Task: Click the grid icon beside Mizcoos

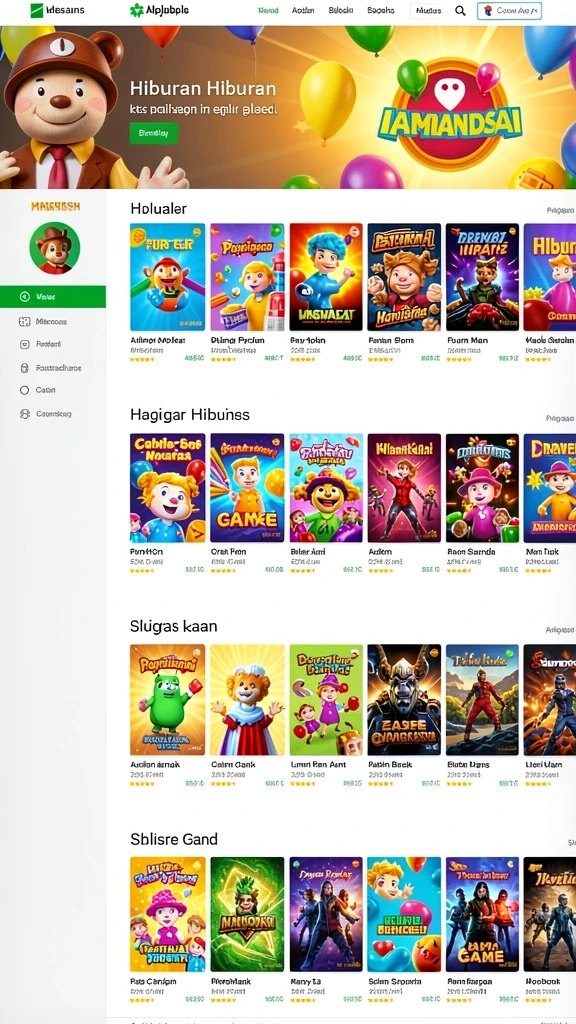Action: (25, 321)
